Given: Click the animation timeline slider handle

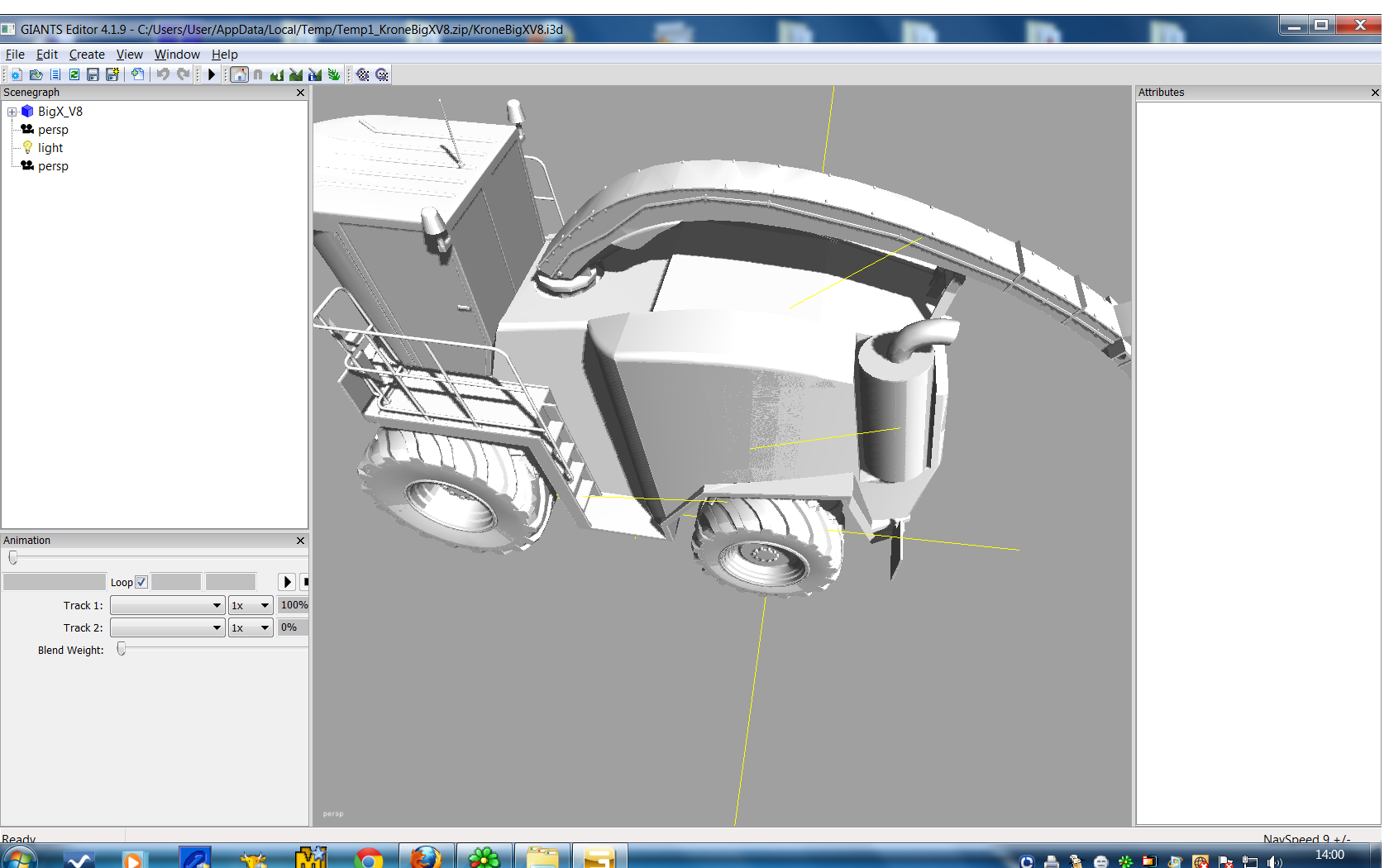Looking at the screenshot, I should point(13,558).
